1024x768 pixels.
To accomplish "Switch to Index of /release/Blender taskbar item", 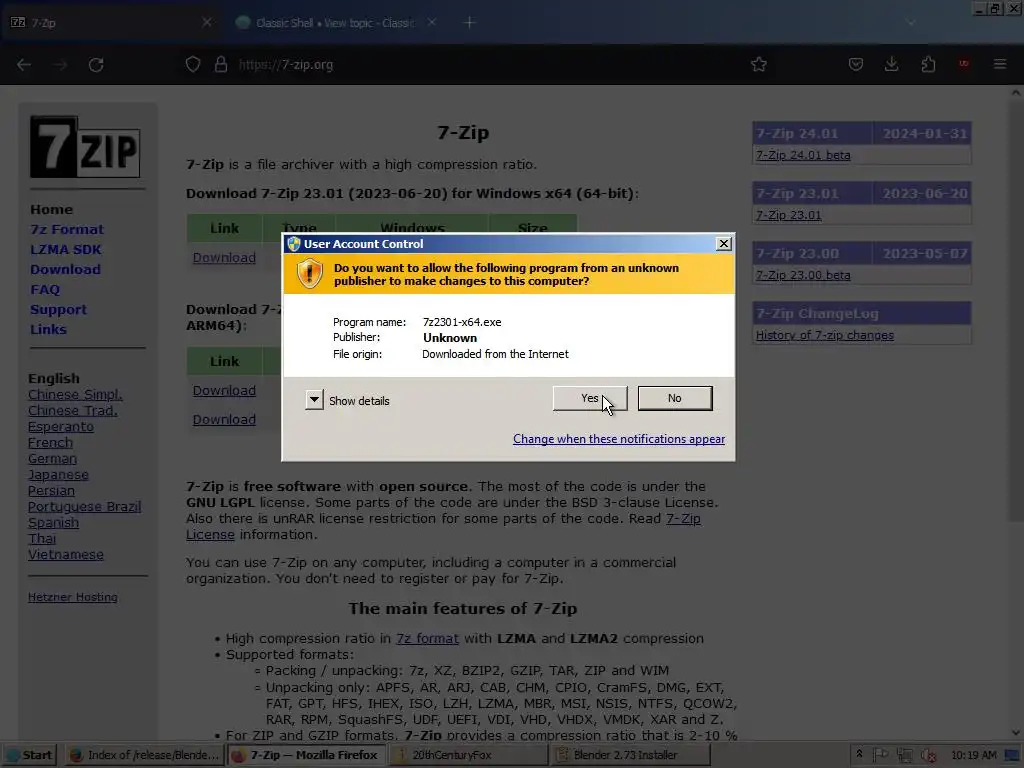I will [144, 755].
